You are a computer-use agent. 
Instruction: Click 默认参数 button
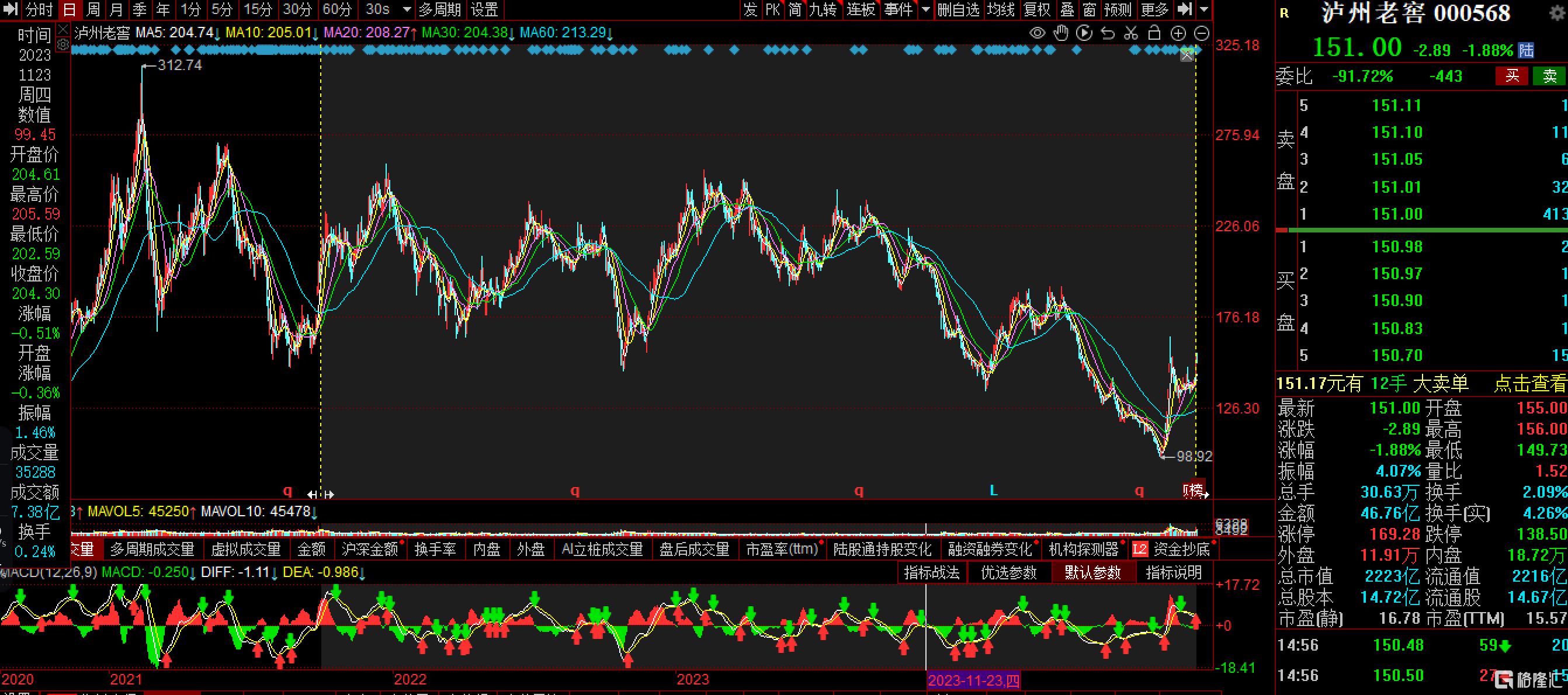coord(1092,573)
